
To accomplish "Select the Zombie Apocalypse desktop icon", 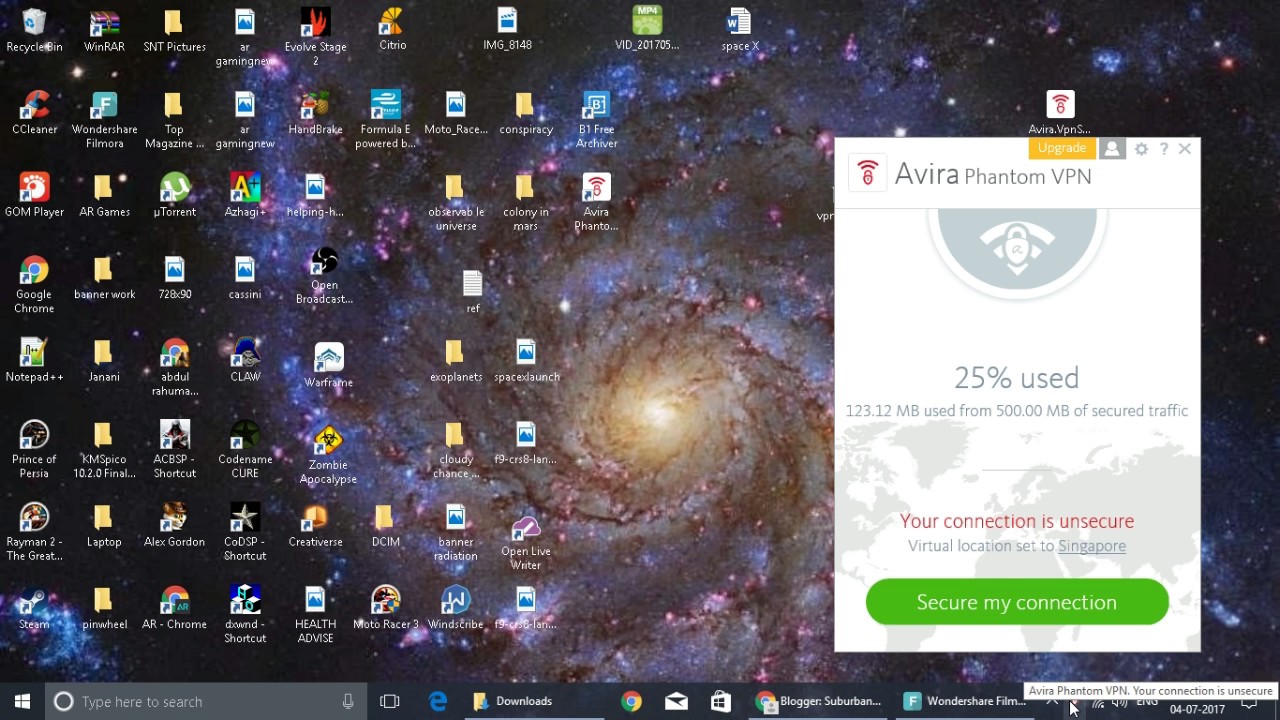I will click(x=328, y=455).
